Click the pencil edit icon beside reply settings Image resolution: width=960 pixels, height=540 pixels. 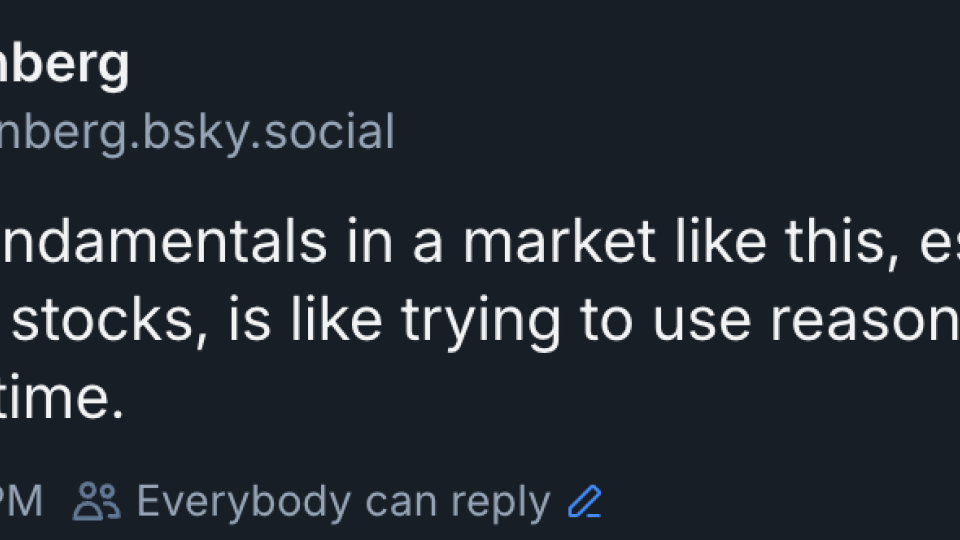click(x=585, y=501)
